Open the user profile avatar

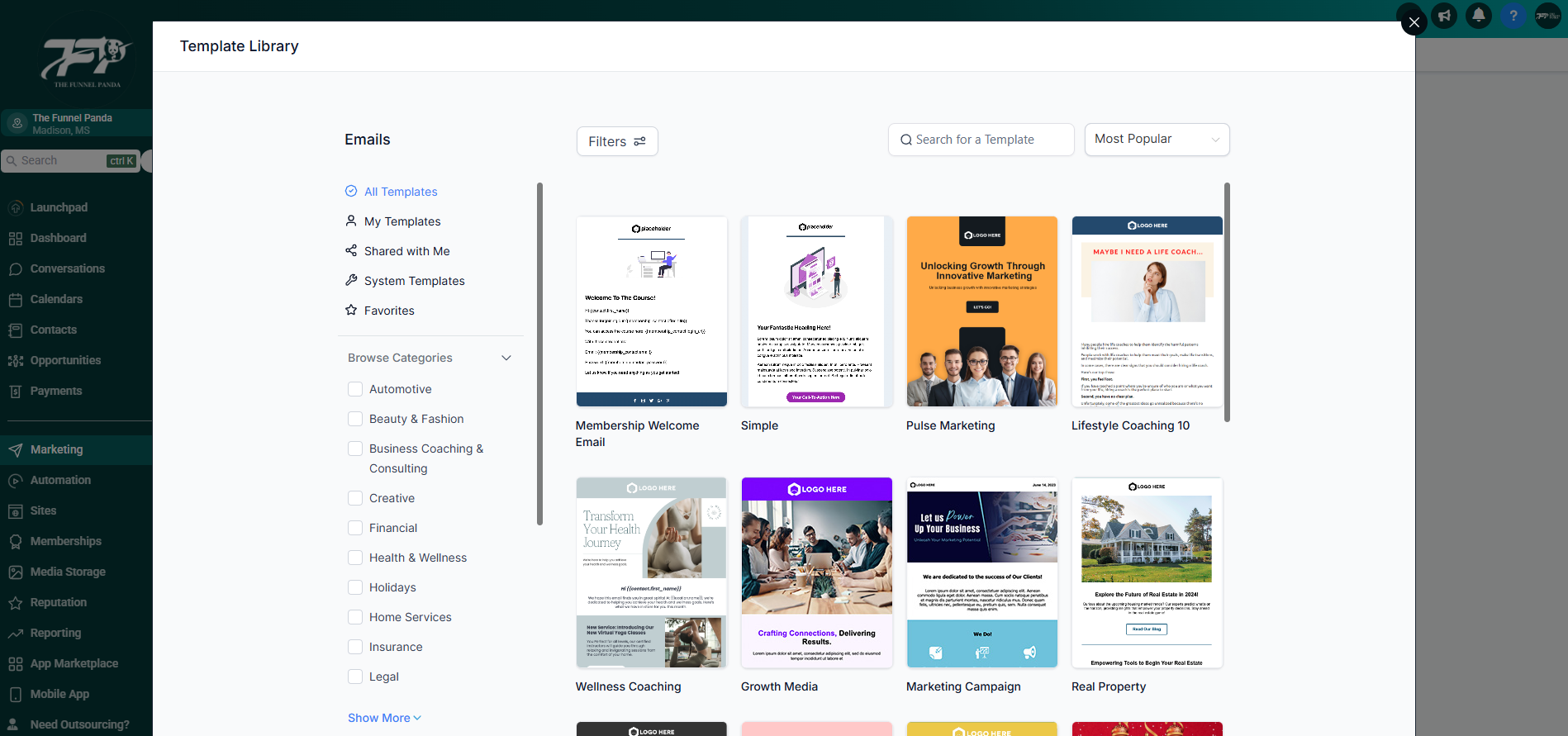pos(1548,16)
